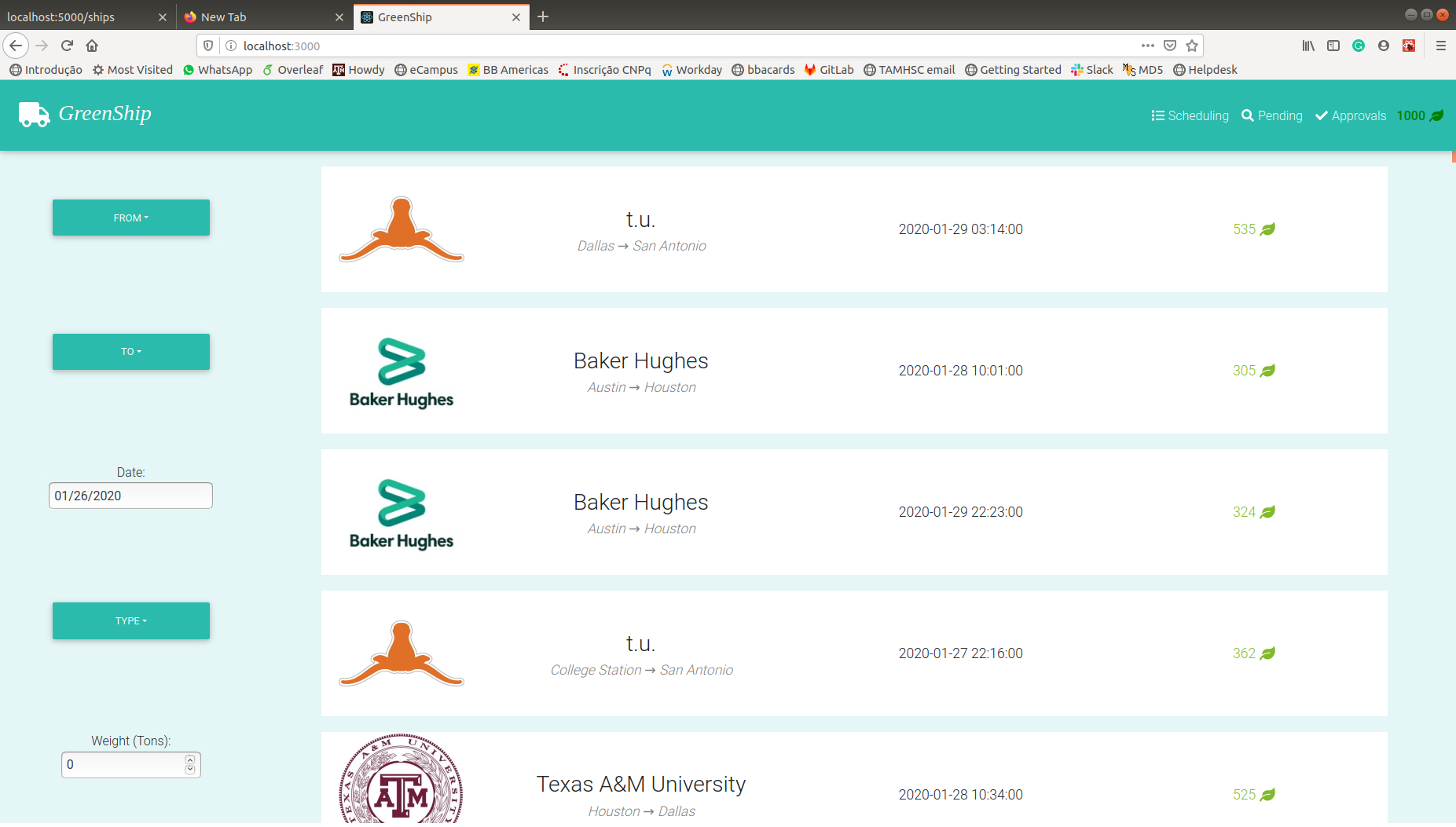Open the Scheduling page
Screen dimensions: 1456x827
[x=1190, y=115]
